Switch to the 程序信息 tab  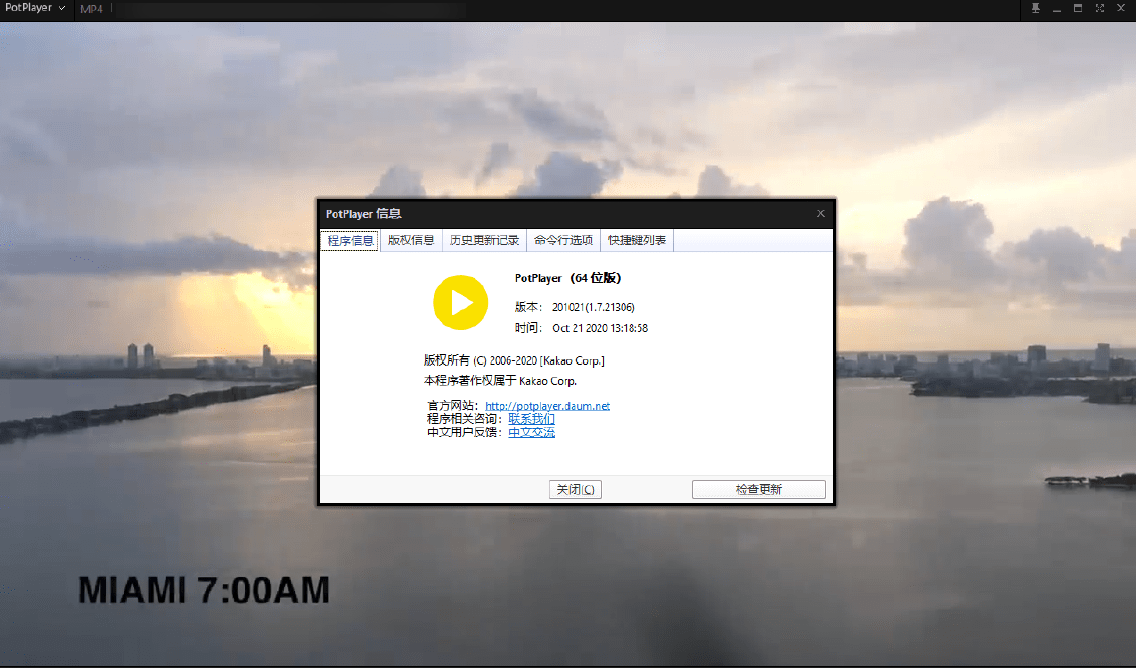click(x=350, y=240)
